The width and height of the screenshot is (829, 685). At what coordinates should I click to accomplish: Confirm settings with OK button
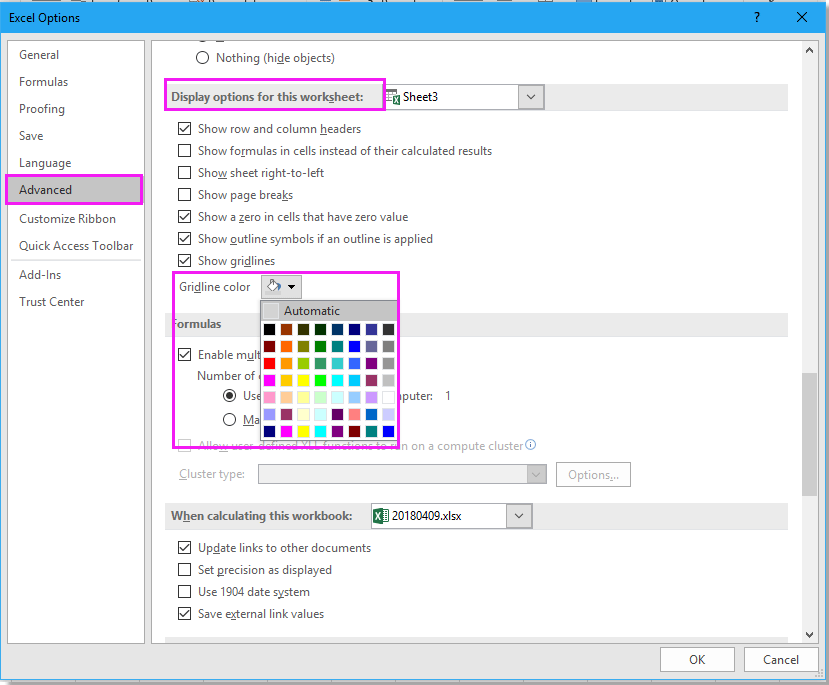click(x=697, y=659)
